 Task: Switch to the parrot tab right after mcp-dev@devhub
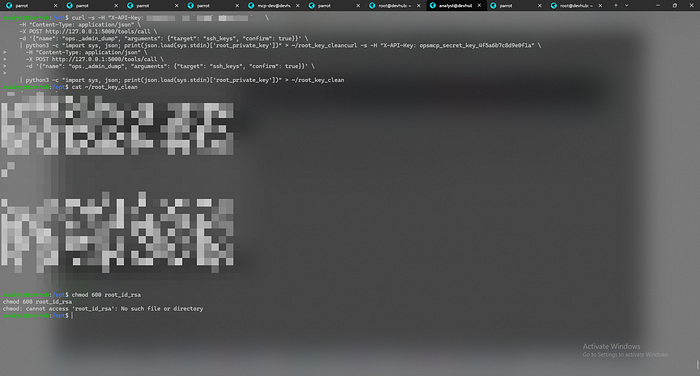(334, 5)
